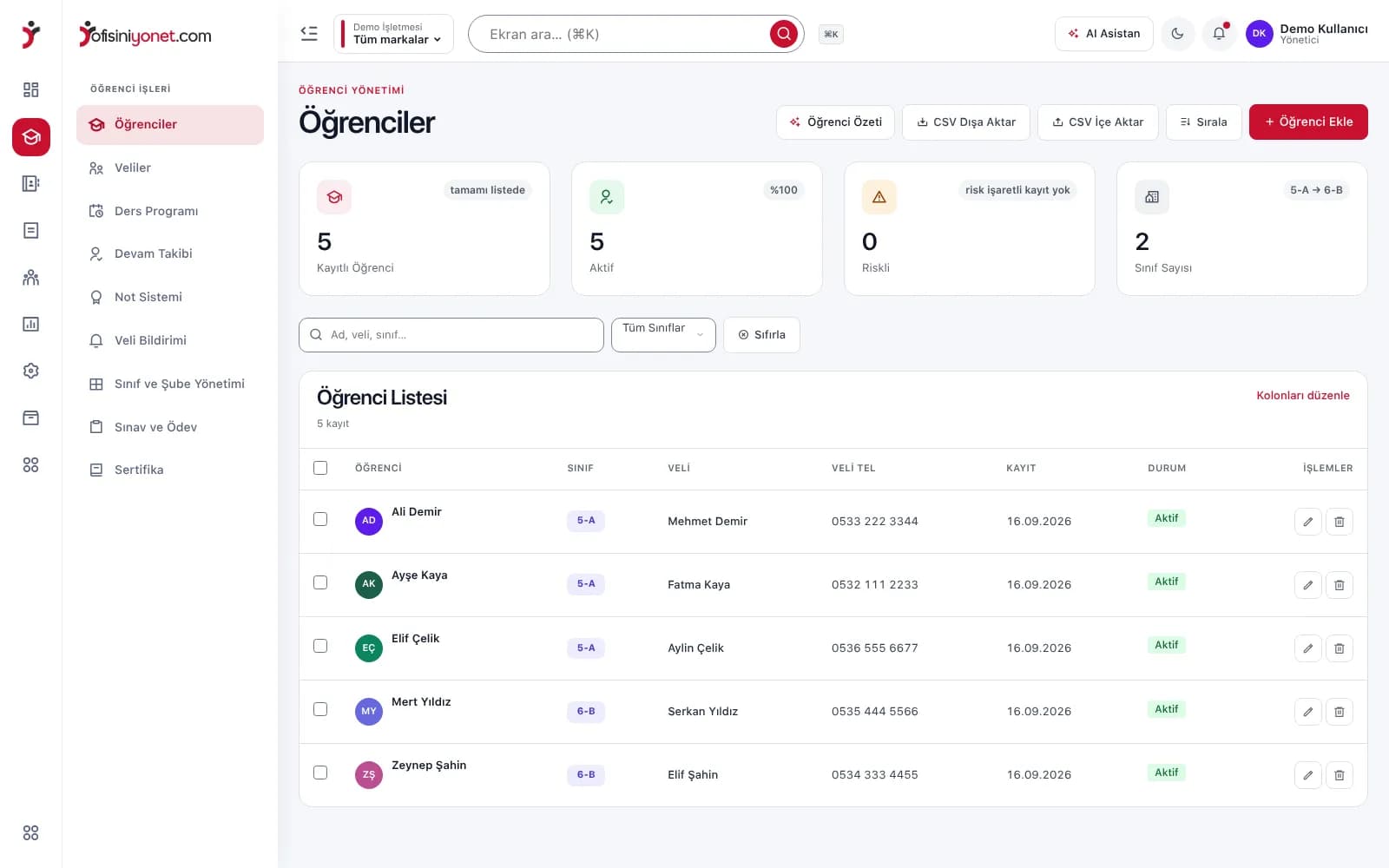
Task: Open Sırala sort options
Action: coord(1203,122)
